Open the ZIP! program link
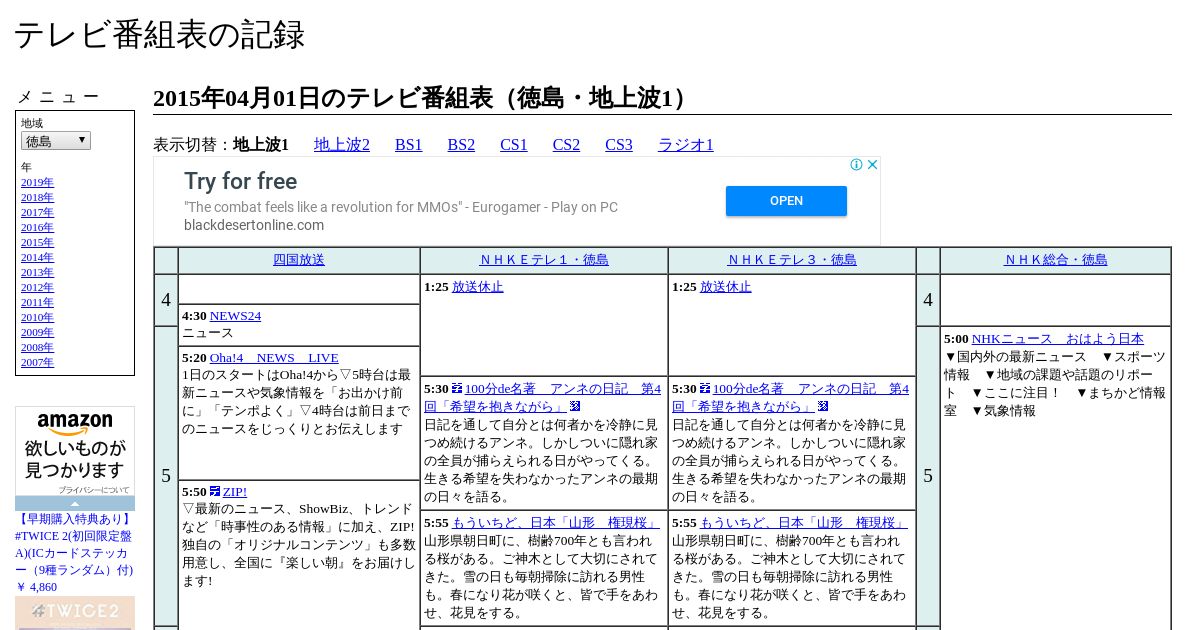 [x=235, y=492]
